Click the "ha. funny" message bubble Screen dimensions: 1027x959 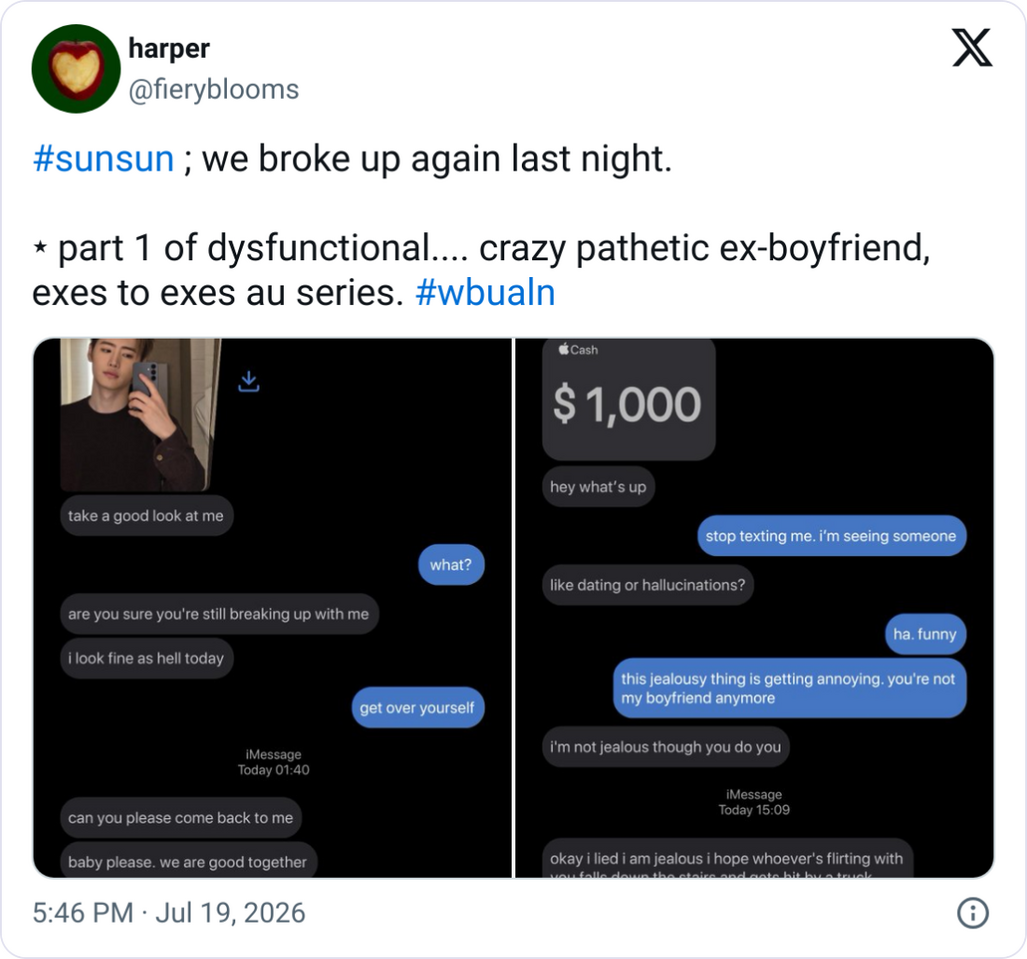point(925,634)
